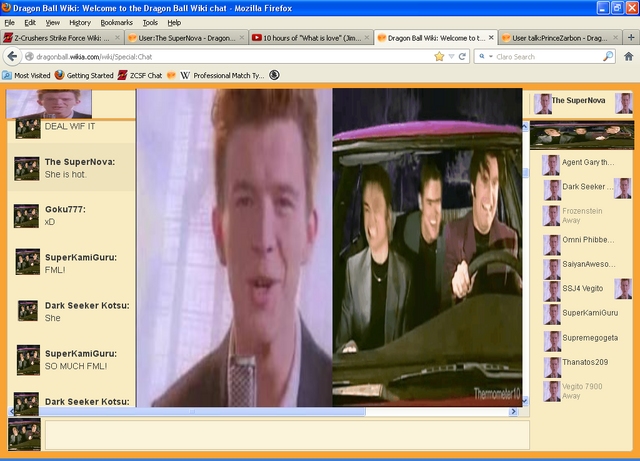Screen dimensions: 640x461
Task: Open the bookmark dropdown arrow beside the star
Action: [451, 56]
